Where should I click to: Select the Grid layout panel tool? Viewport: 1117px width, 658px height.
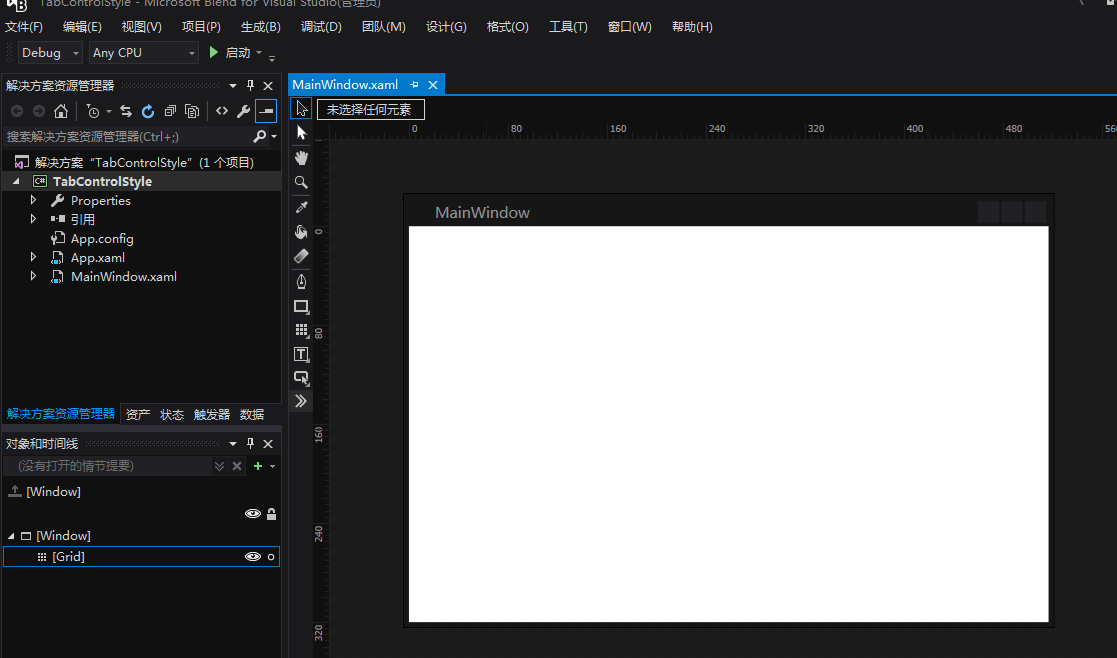[301, 330]
